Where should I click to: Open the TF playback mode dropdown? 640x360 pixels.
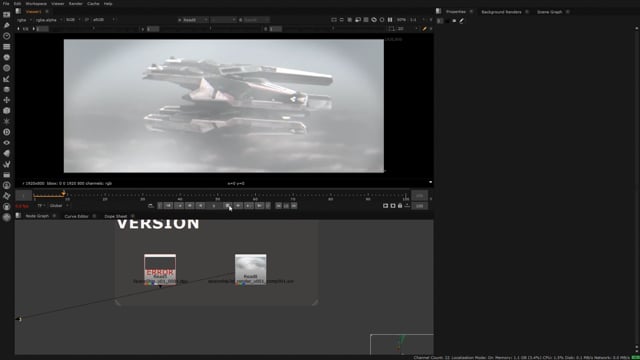(40, 206)
